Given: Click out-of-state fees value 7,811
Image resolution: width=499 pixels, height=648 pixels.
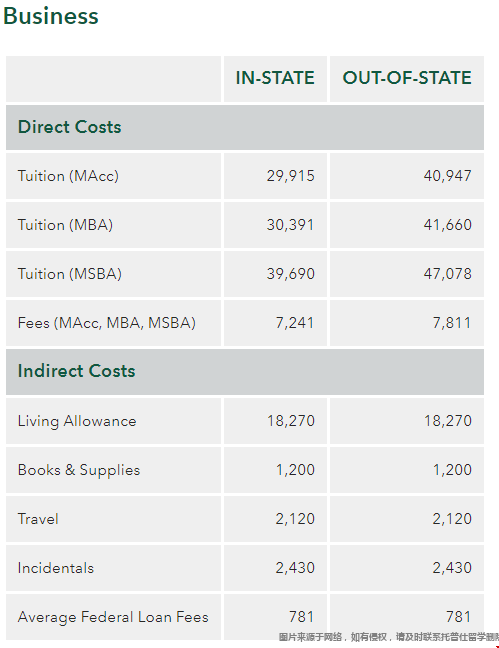Looking at the screenshot, I should (452, 323).
